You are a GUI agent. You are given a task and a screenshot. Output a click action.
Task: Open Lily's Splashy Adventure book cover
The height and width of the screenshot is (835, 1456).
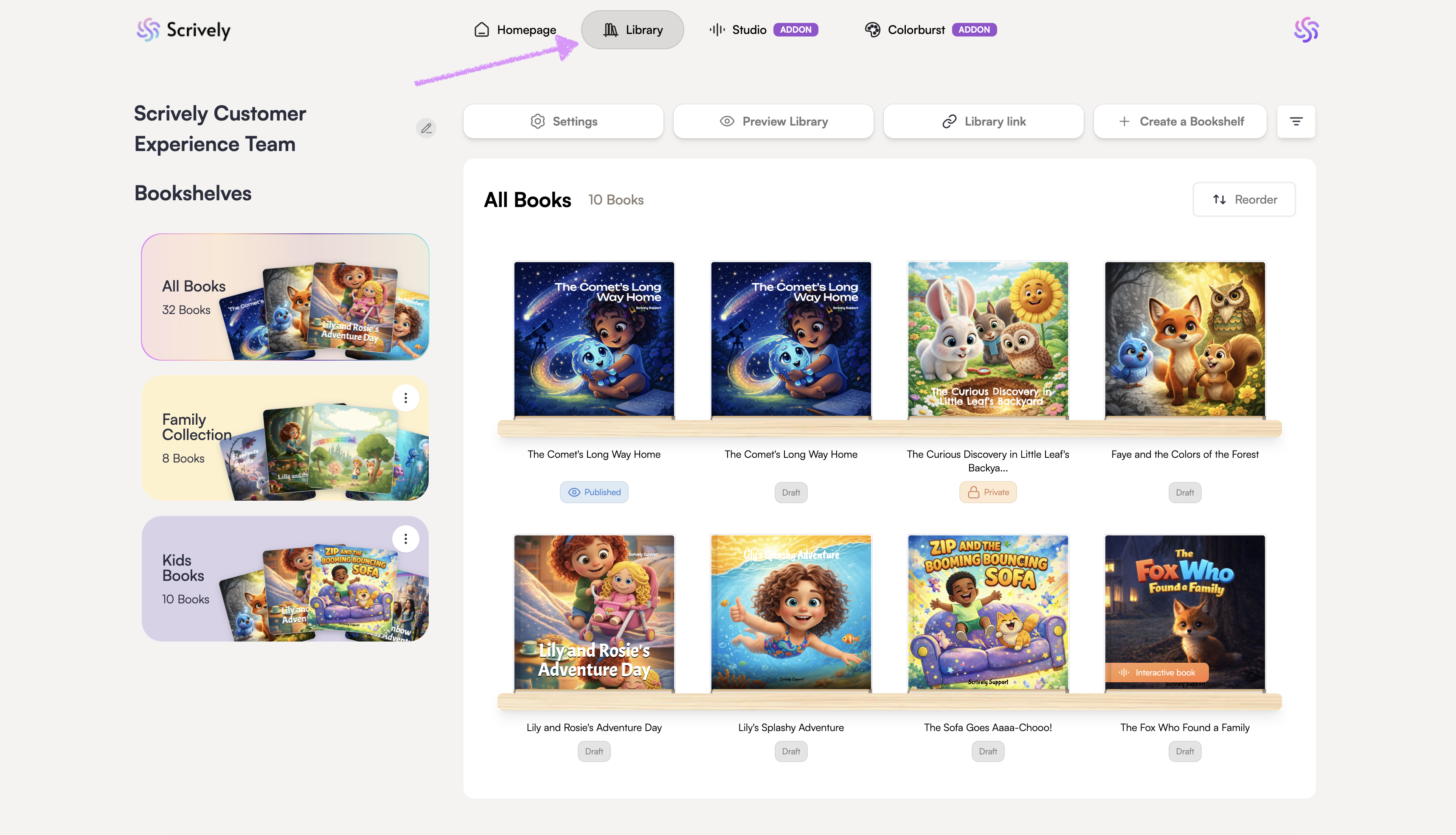point(790,612)
